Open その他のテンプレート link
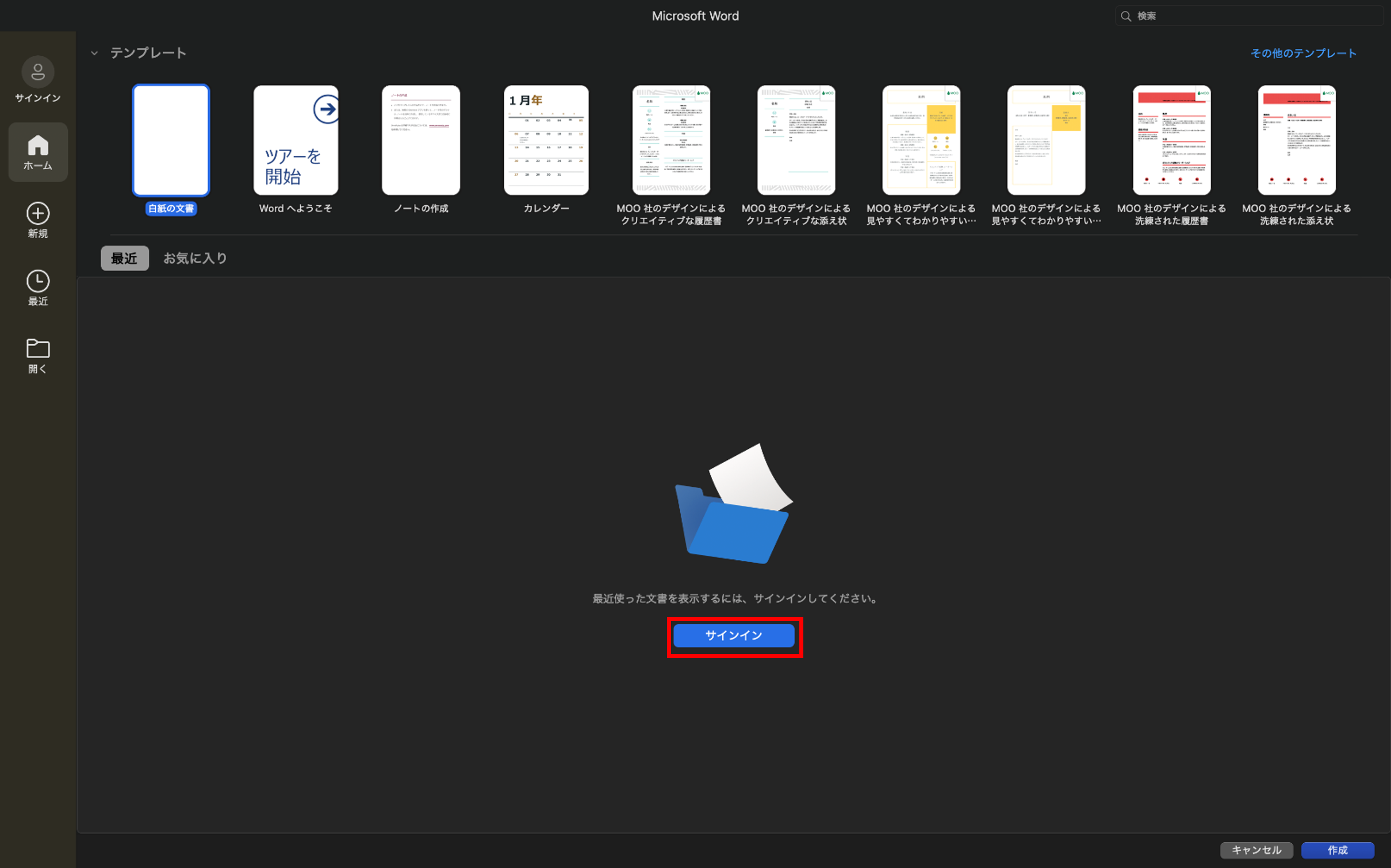Image resolution: width=1391 pixels, height=868 pixels. (x=1304, y=53)
